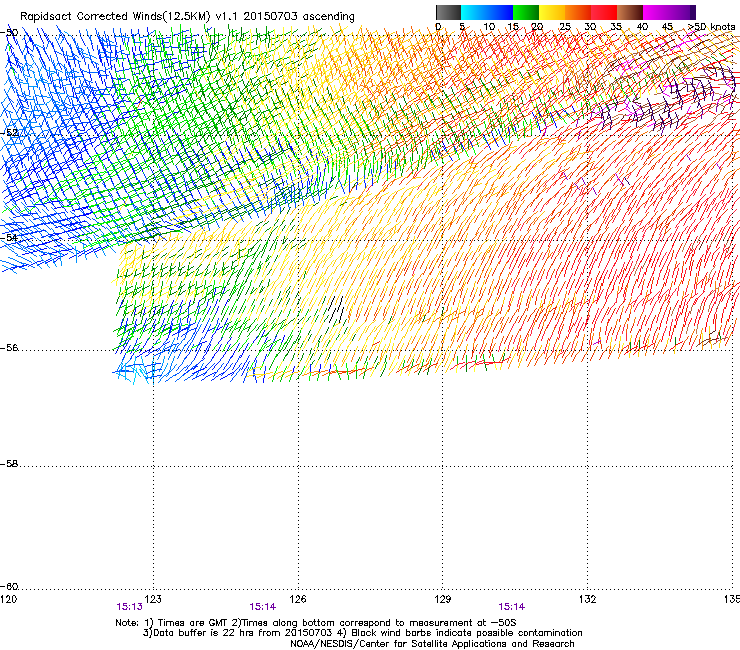Image resolution: width=740 pixels, height=650 pixels.
Task: Click the orange 25-30 knots legend swatch
Action: point(578,12)
